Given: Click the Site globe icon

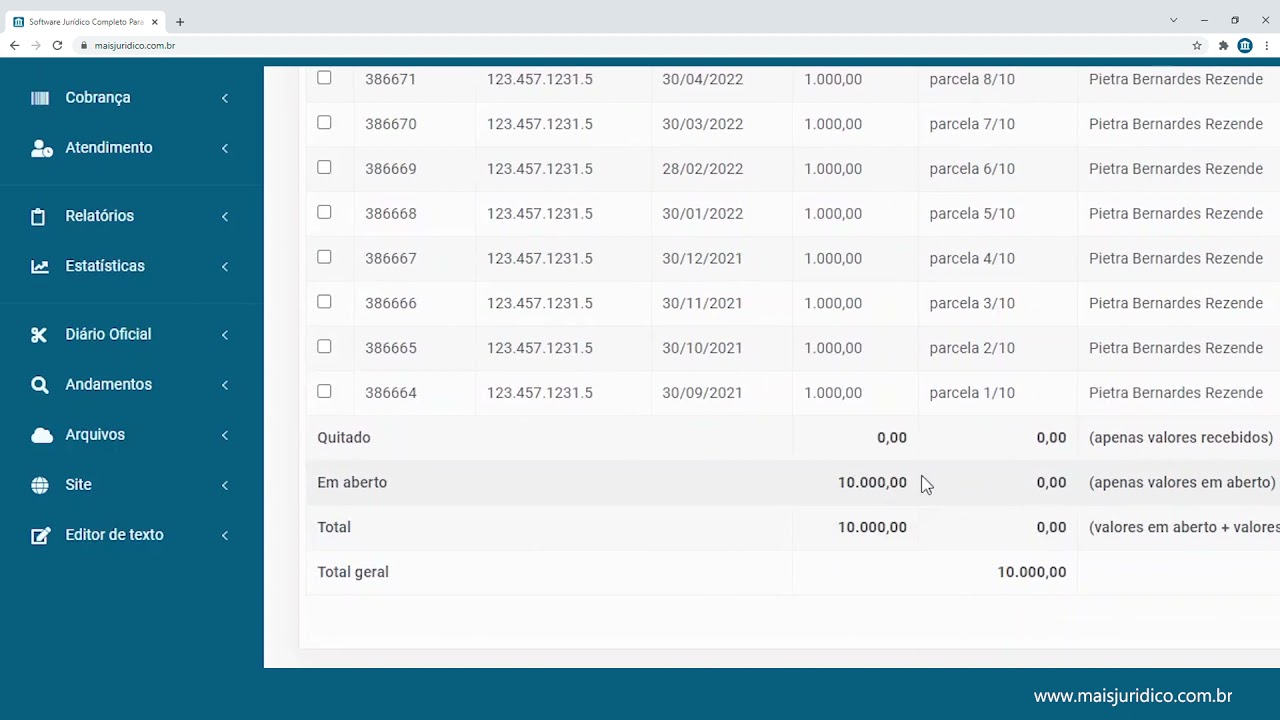Looking at the screenshot, I should pos(40,485).
